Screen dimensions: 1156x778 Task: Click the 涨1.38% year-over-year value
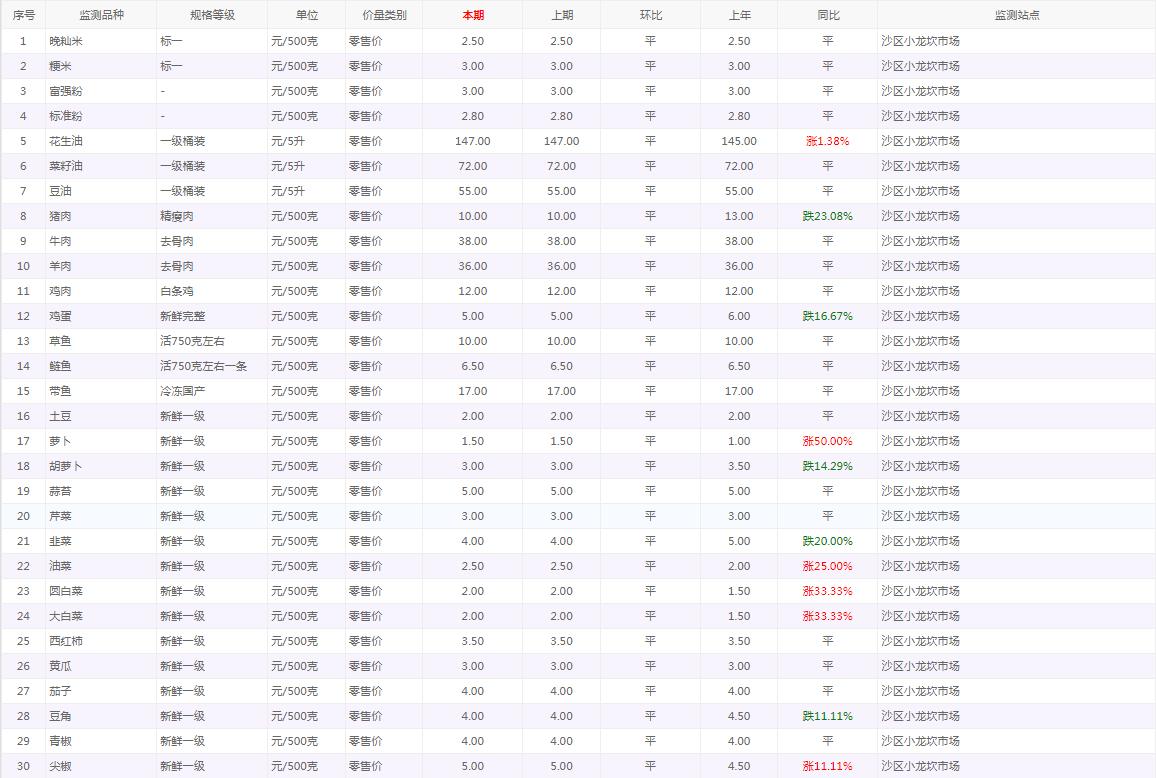tap(827, 141)
